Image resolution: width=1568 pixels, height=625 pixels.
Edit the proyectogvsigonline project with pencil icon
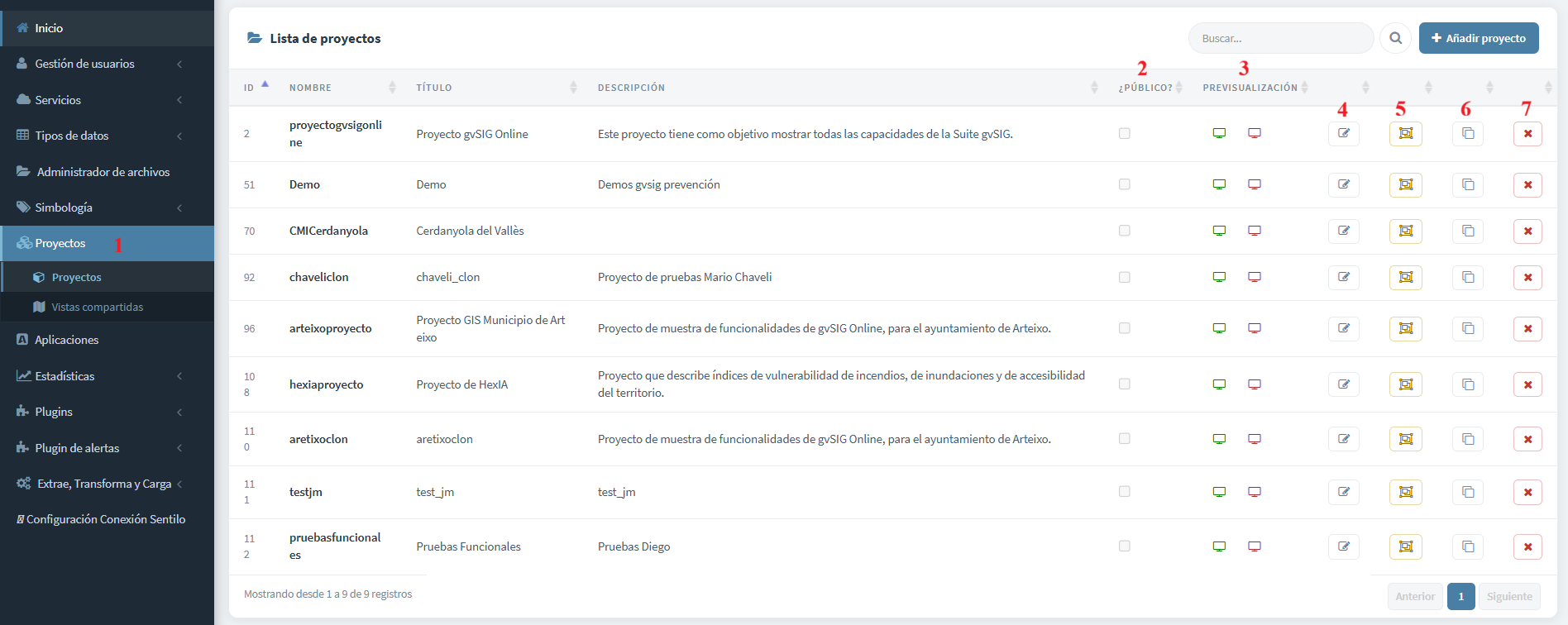[1344, 133]
